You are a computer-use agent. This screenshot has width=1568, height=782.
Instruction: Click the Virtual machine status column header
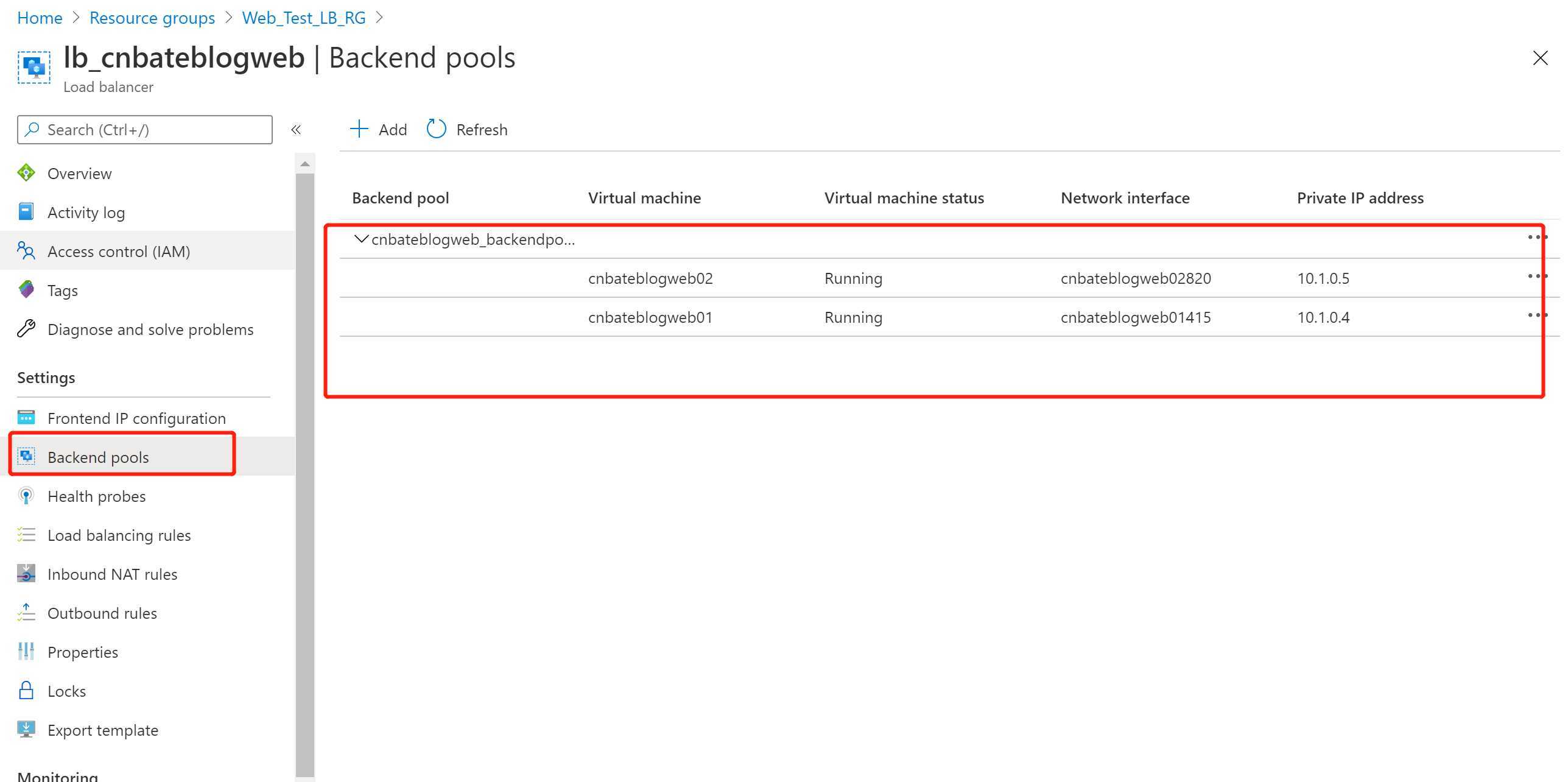(904, 198)
